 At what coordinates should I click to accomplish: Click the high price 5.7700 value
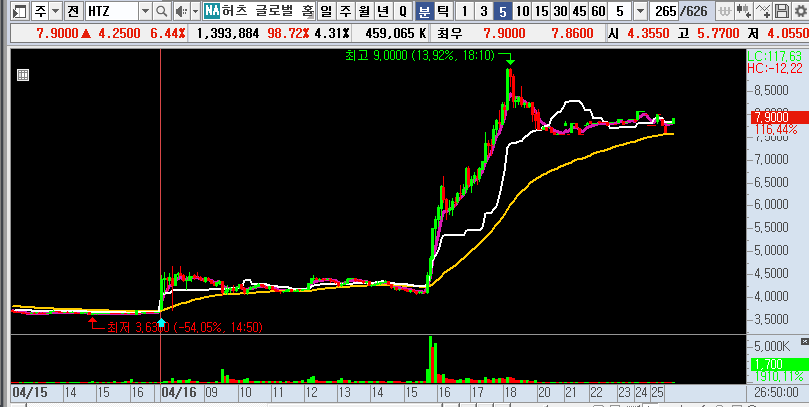pyautogui.click(x=718, y=34)
